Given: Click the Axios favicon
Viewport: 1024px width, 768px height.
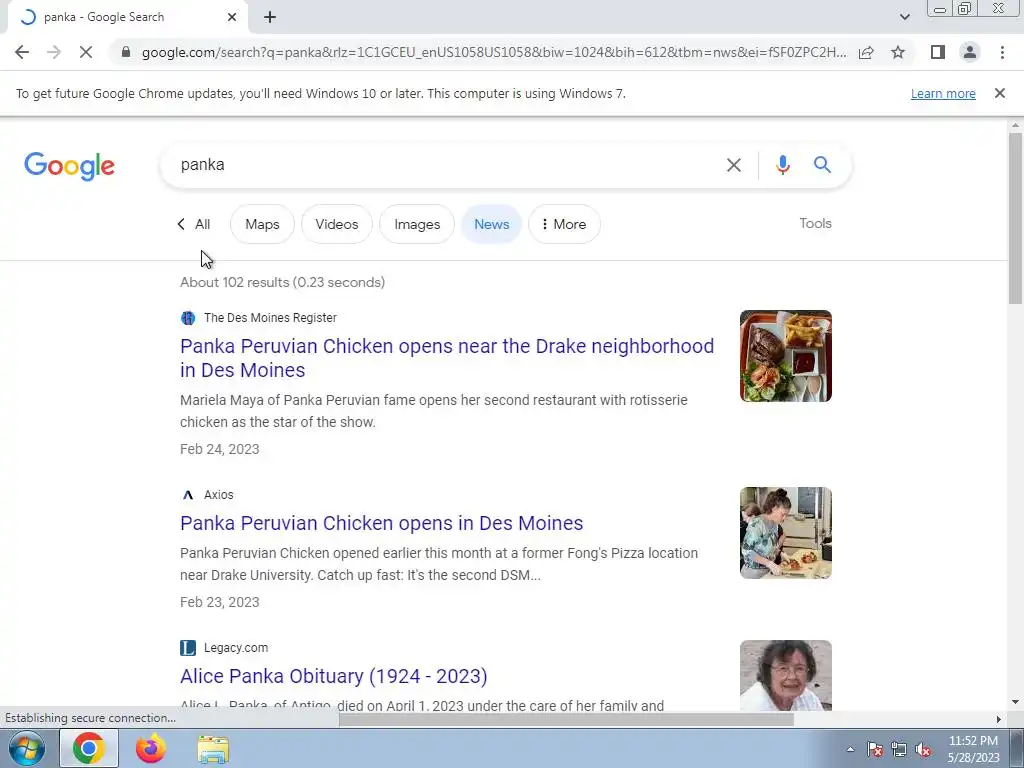Looking at the screenshot, I should [188, 495].
